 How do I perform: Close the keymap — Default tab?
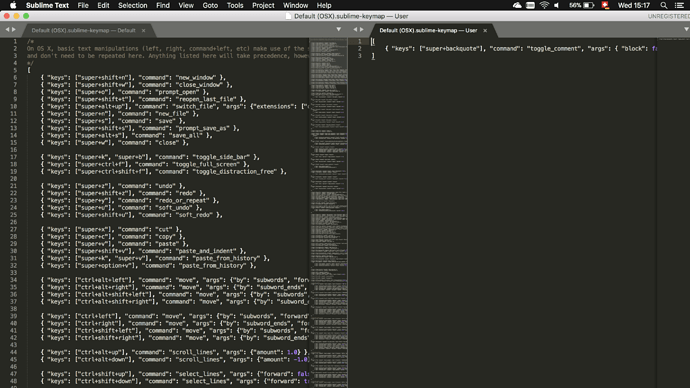(143, 30)
